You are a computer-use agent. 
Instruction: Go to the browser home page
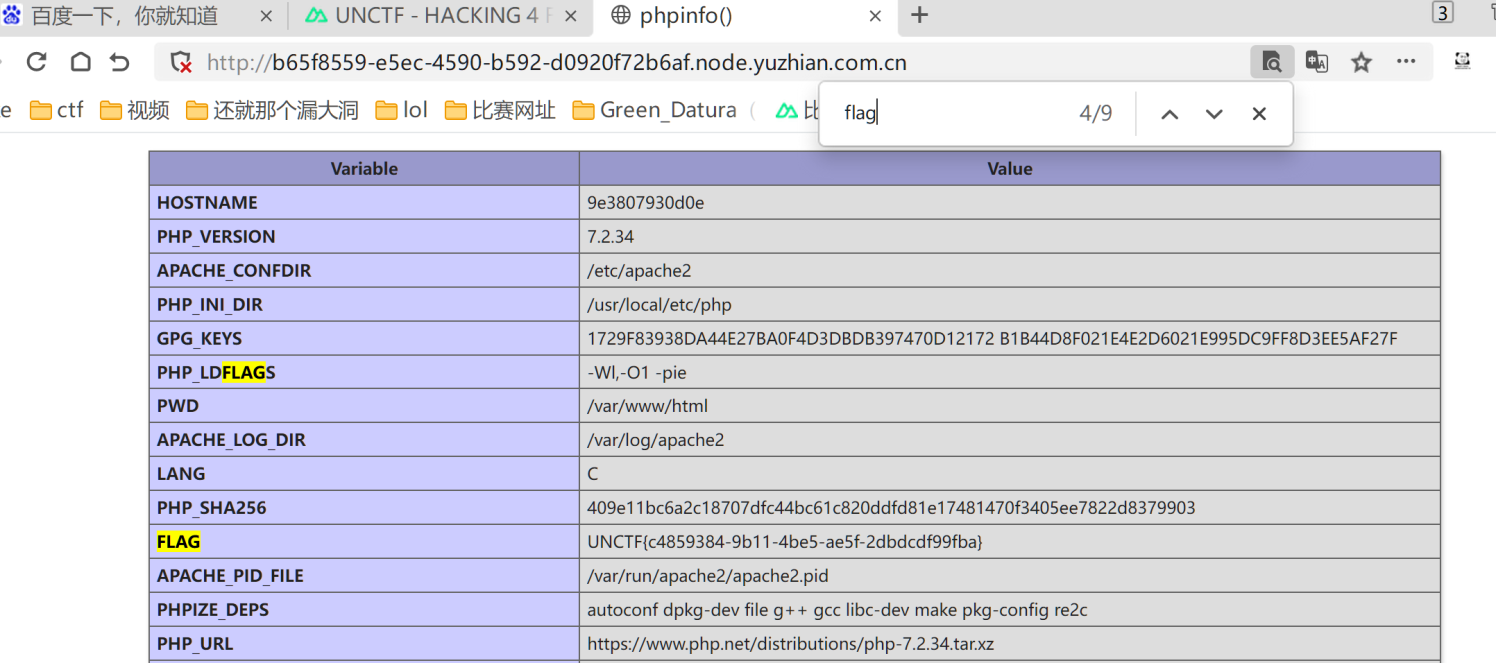coord(80,62)
